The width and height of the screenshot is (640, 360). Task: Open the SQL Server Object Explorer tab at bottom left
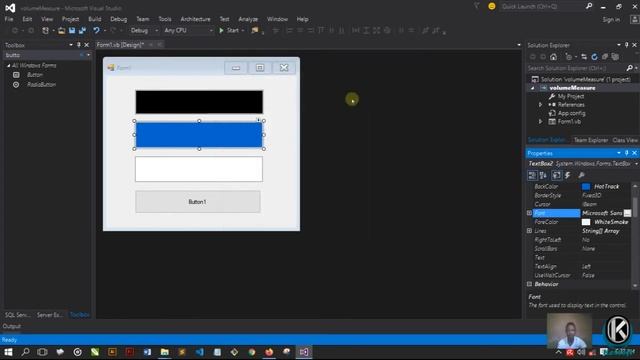18,315
